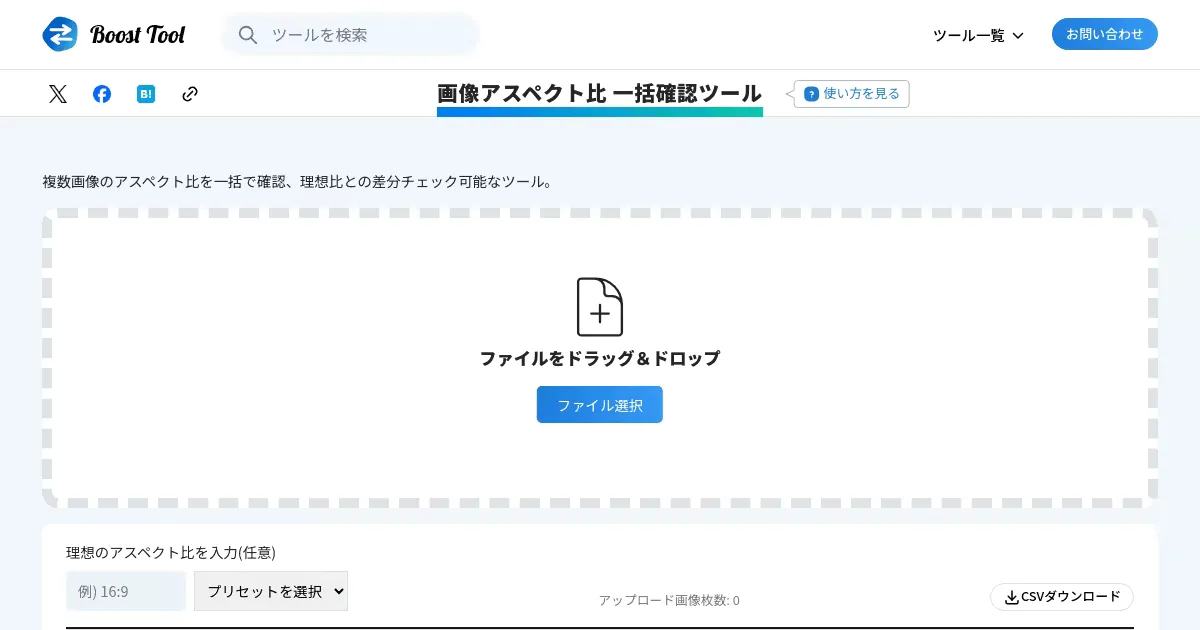
Task: Click the Boost Tool wordmark text
Action: (138, 35)
